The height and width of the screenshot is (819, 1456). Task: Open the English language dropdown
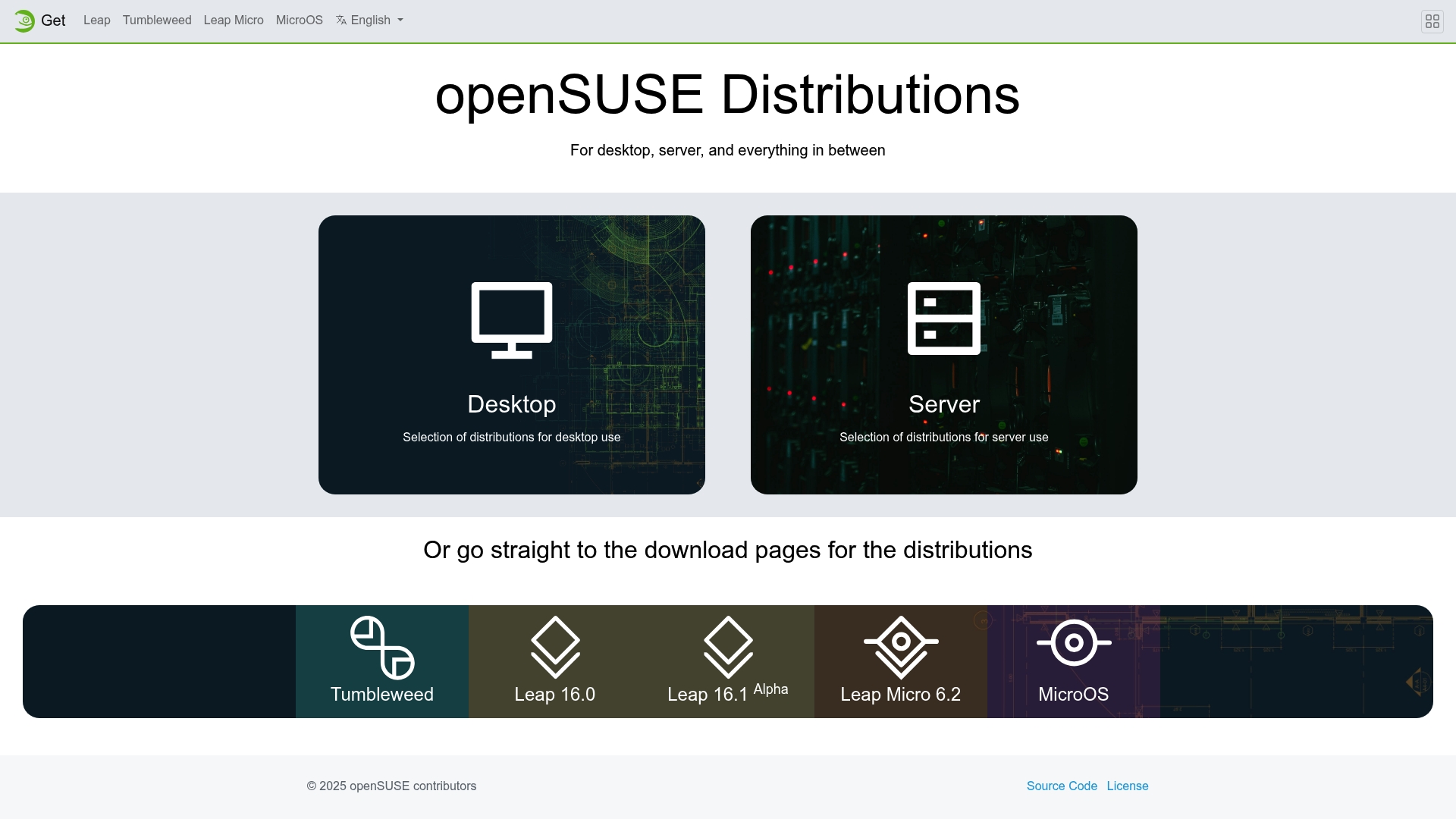[369, 20]
